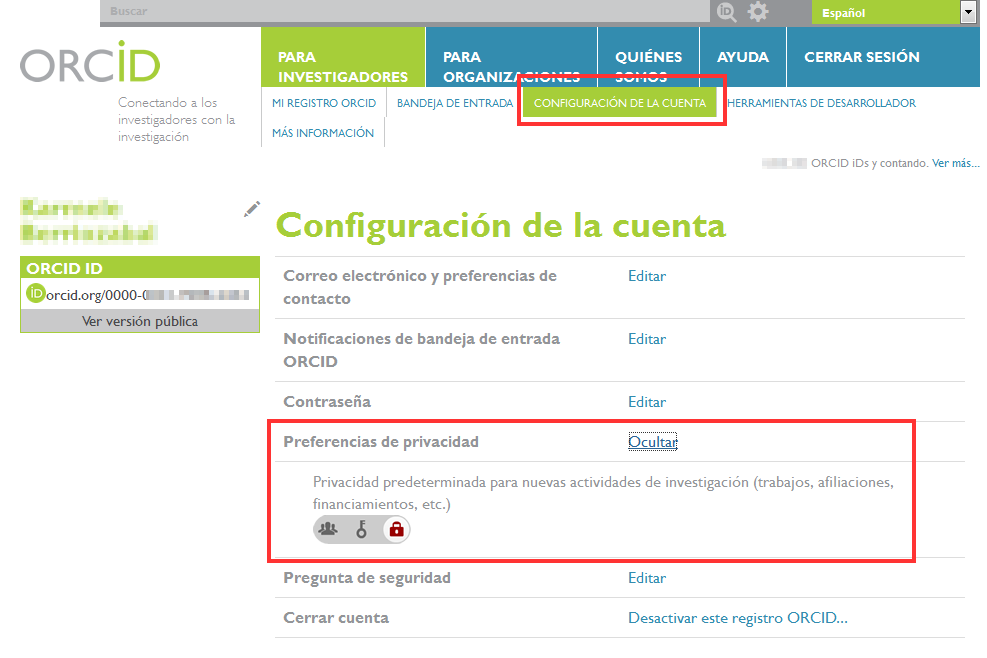Click the Configuración de la cuenta heading
The image size is (987, 658).
(x=501, y=226)
